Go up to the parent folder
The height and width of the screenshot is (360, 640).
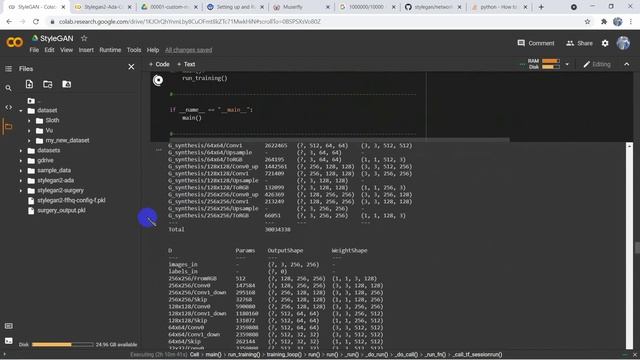pos(31,100)
